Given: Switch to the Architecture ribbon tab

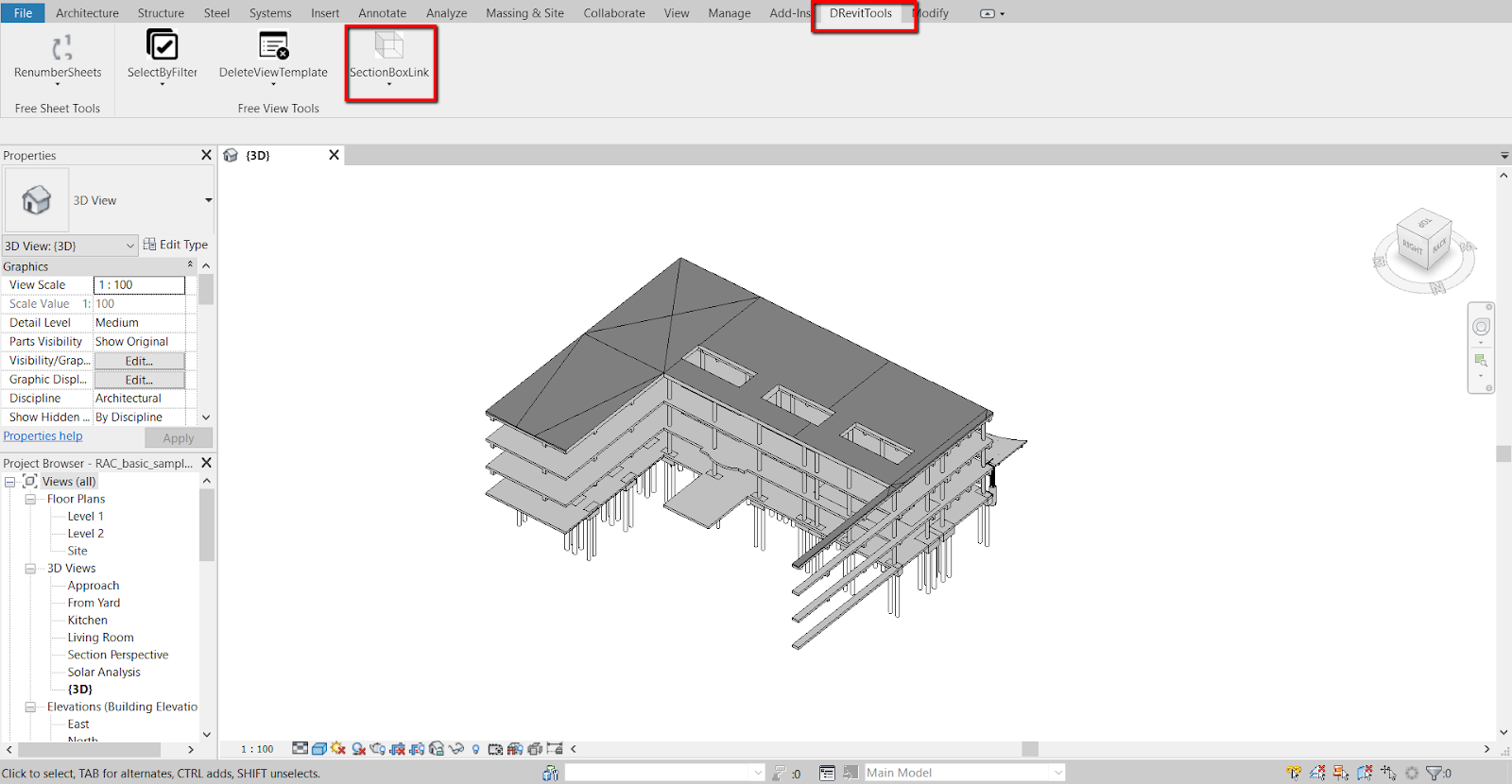Looking at the screenshot, I should [x=87, y=13].
